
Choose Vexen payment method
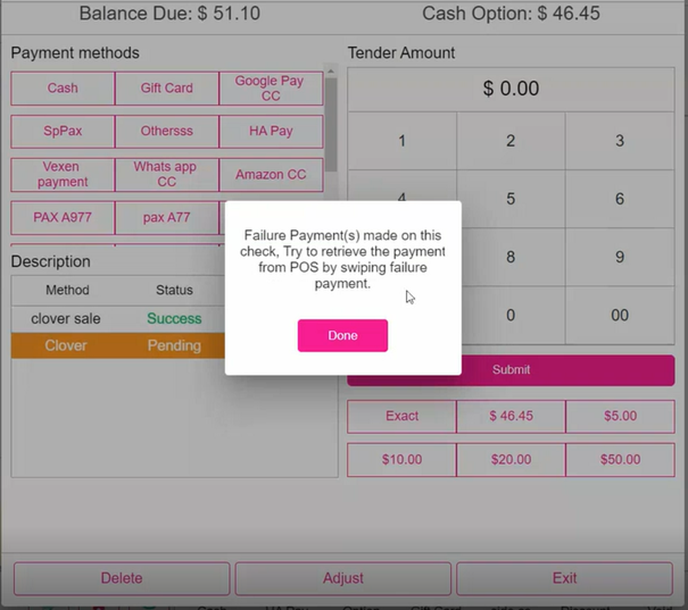tap(62, 174)
